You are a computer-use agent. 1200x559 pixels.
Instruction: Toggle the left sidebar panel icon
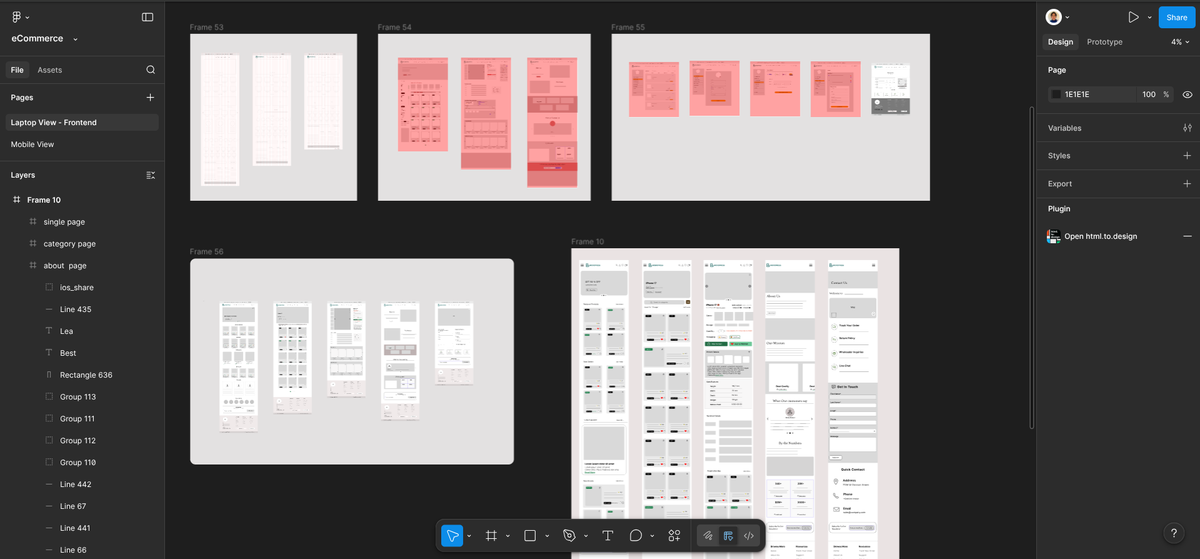pos(148,17)
